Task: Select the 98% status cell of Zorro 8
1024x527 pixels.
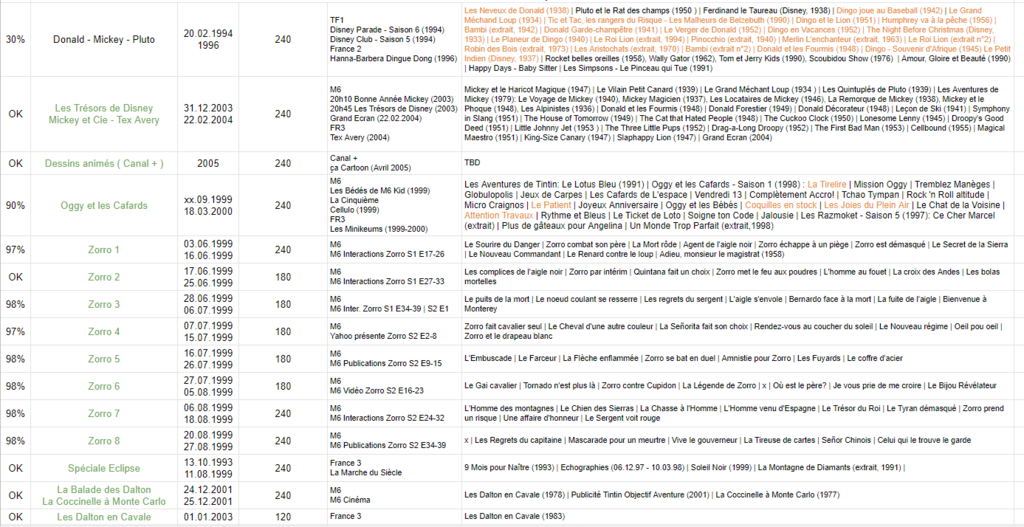Action: pos(15,441)
